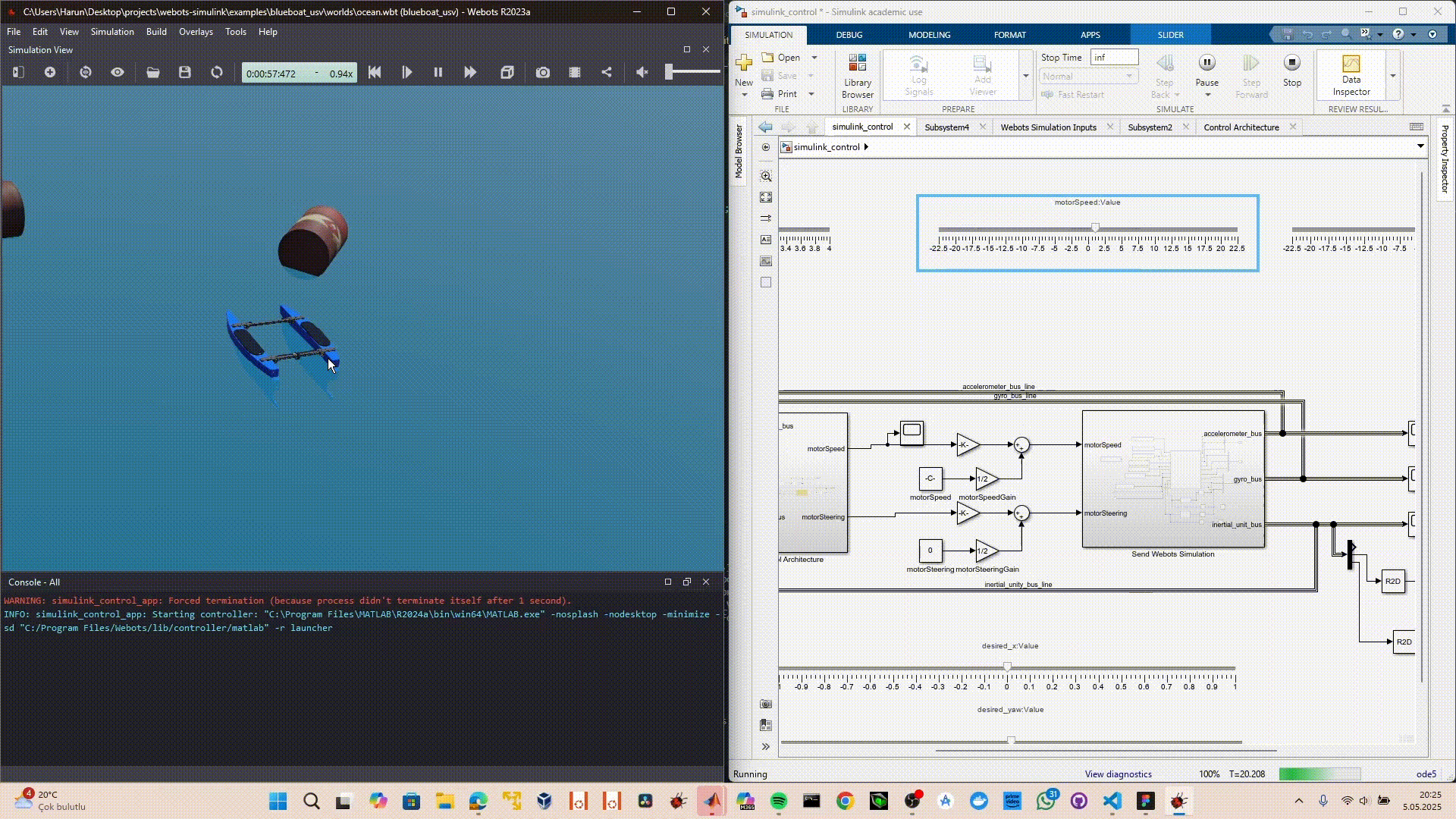1456x819 pixels.
Task: Open the Library Browser
Action: [x=858, y=76]
